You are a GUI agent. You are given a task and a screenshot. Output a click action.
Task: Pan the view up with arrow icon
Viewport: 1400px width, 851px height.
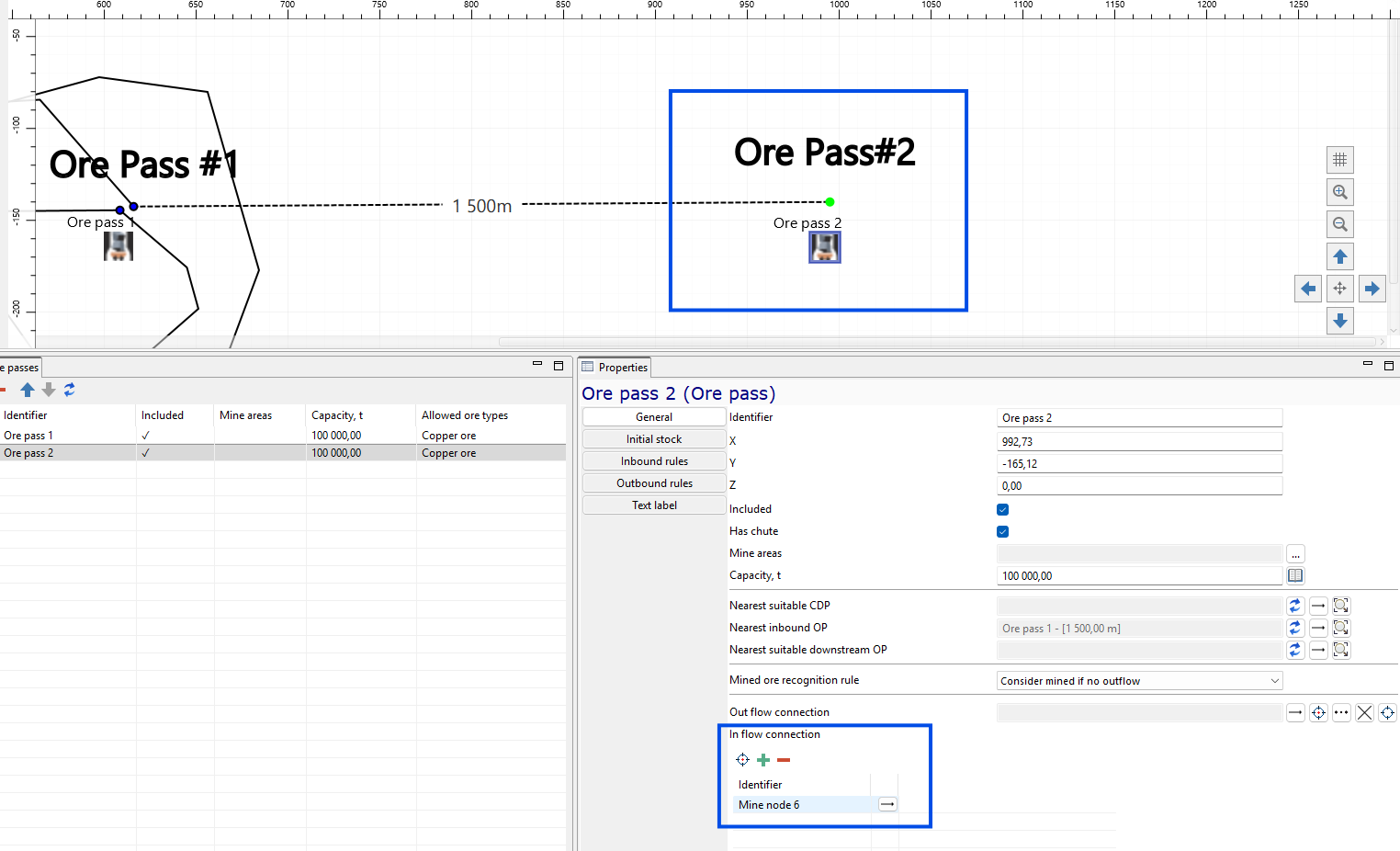point(1340,256)
